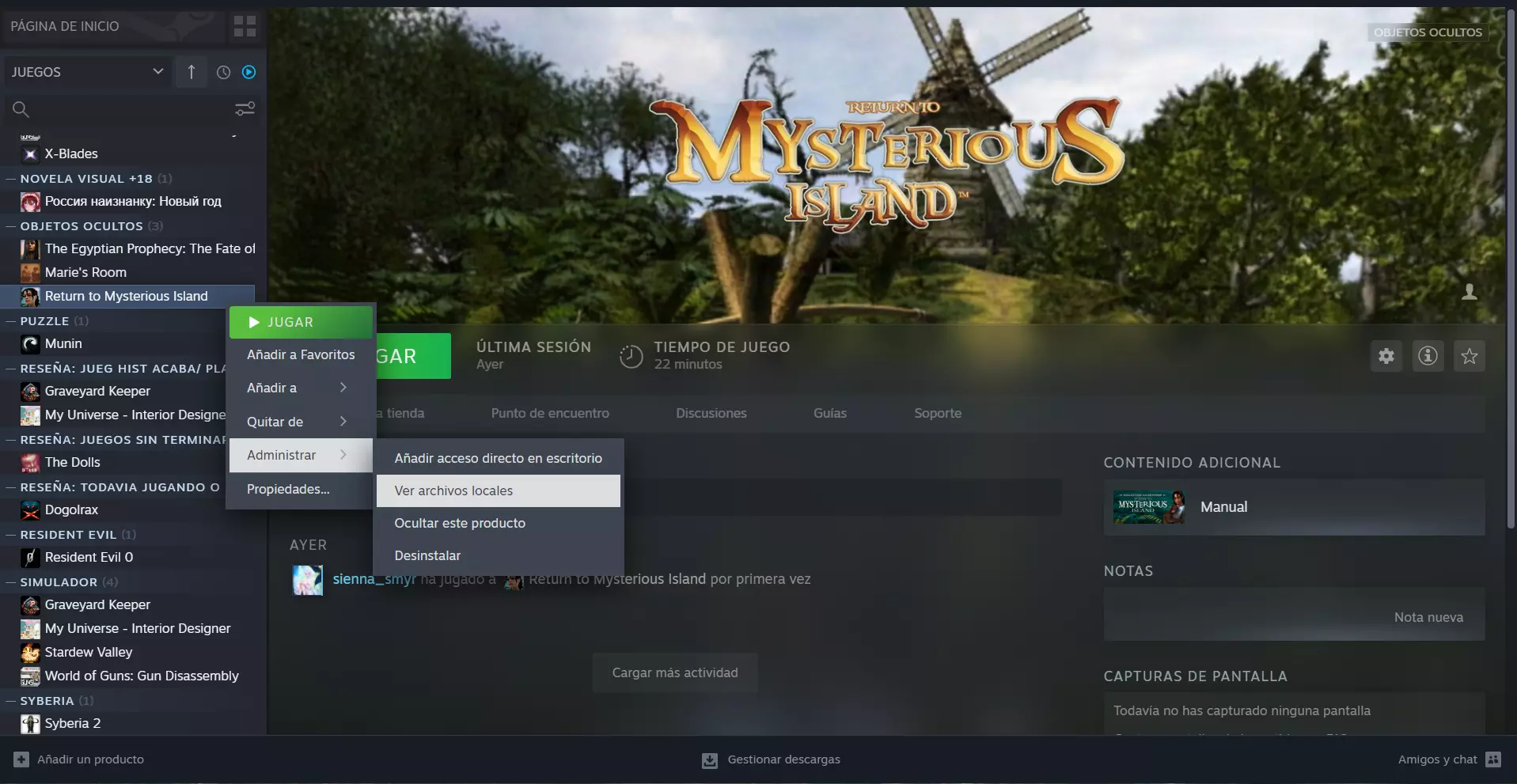The width and height of the screenshot is (1517, 784).
Task: Open Amigos y chat panel
Action: [x=1449, y=759]
